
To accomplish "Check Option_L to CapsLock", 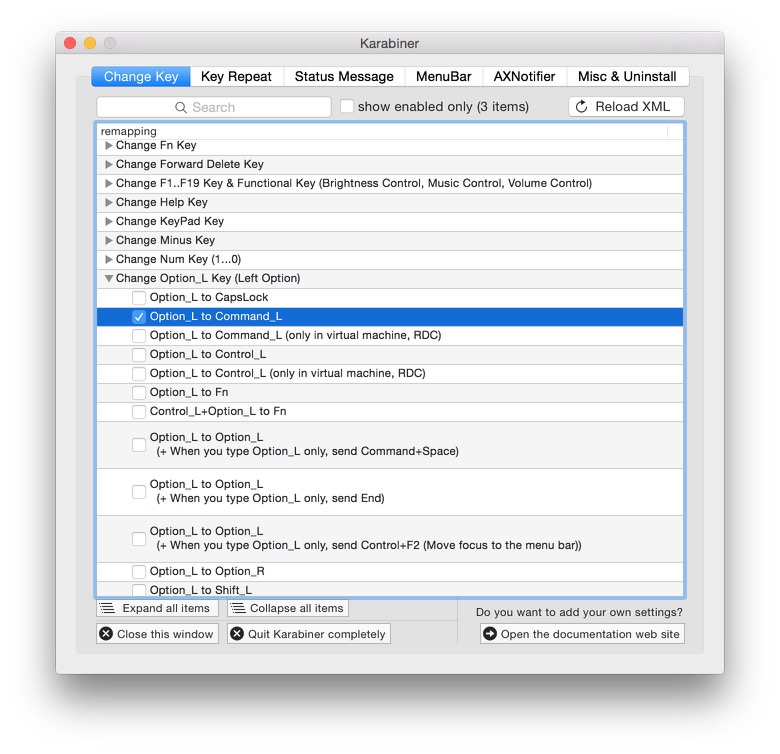I will coord(139,297).
